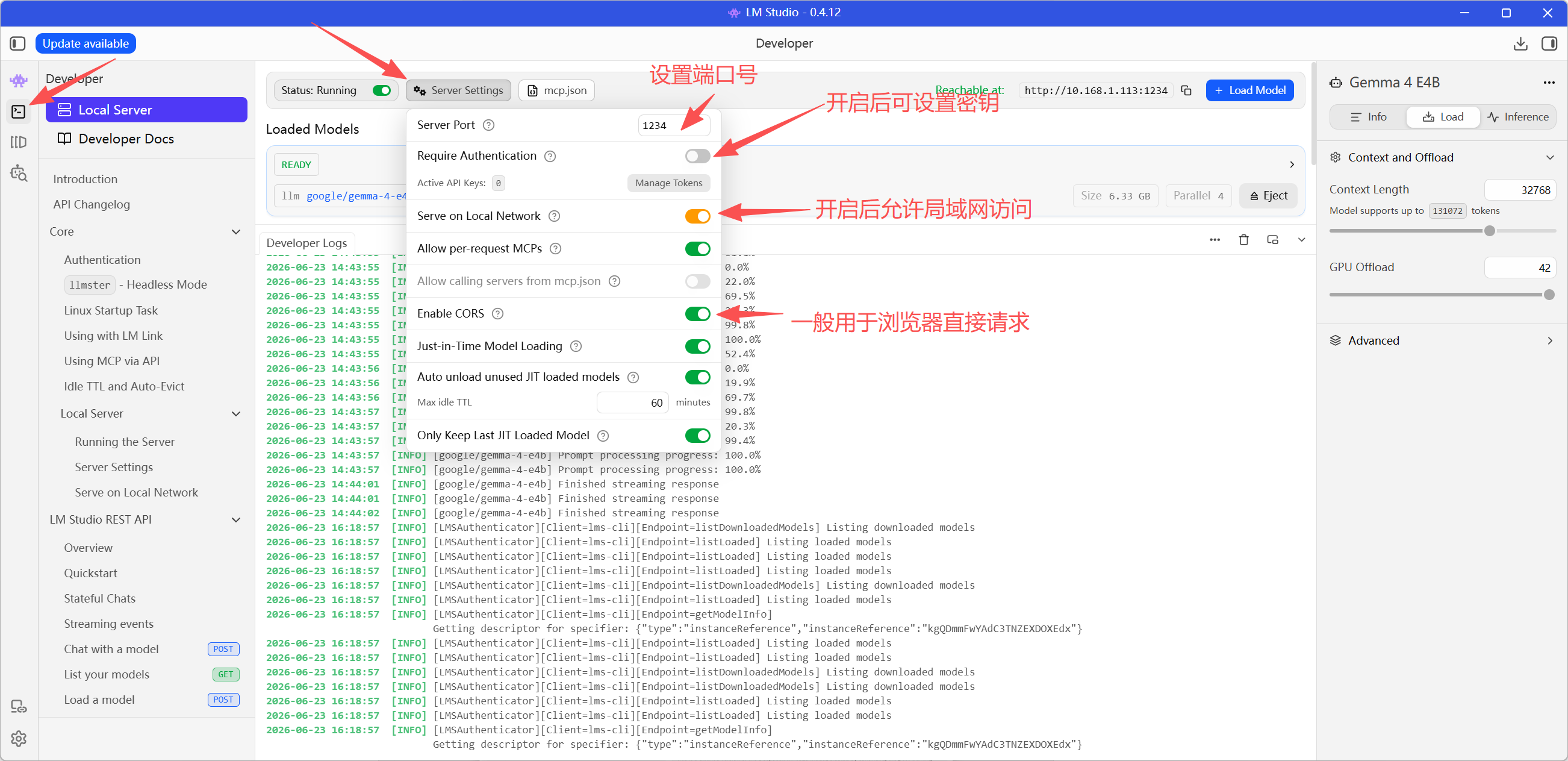Viewport: 1568px width, 761px height.
Task: Turn off Serve on Local Network
Action: 697,216
